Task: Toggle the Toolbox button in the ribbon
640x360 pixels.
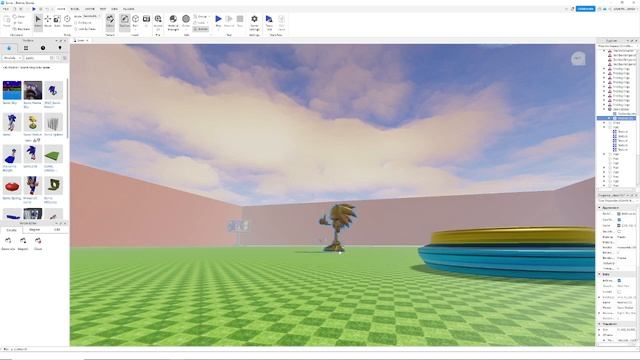Action: (x=124, y=22)
